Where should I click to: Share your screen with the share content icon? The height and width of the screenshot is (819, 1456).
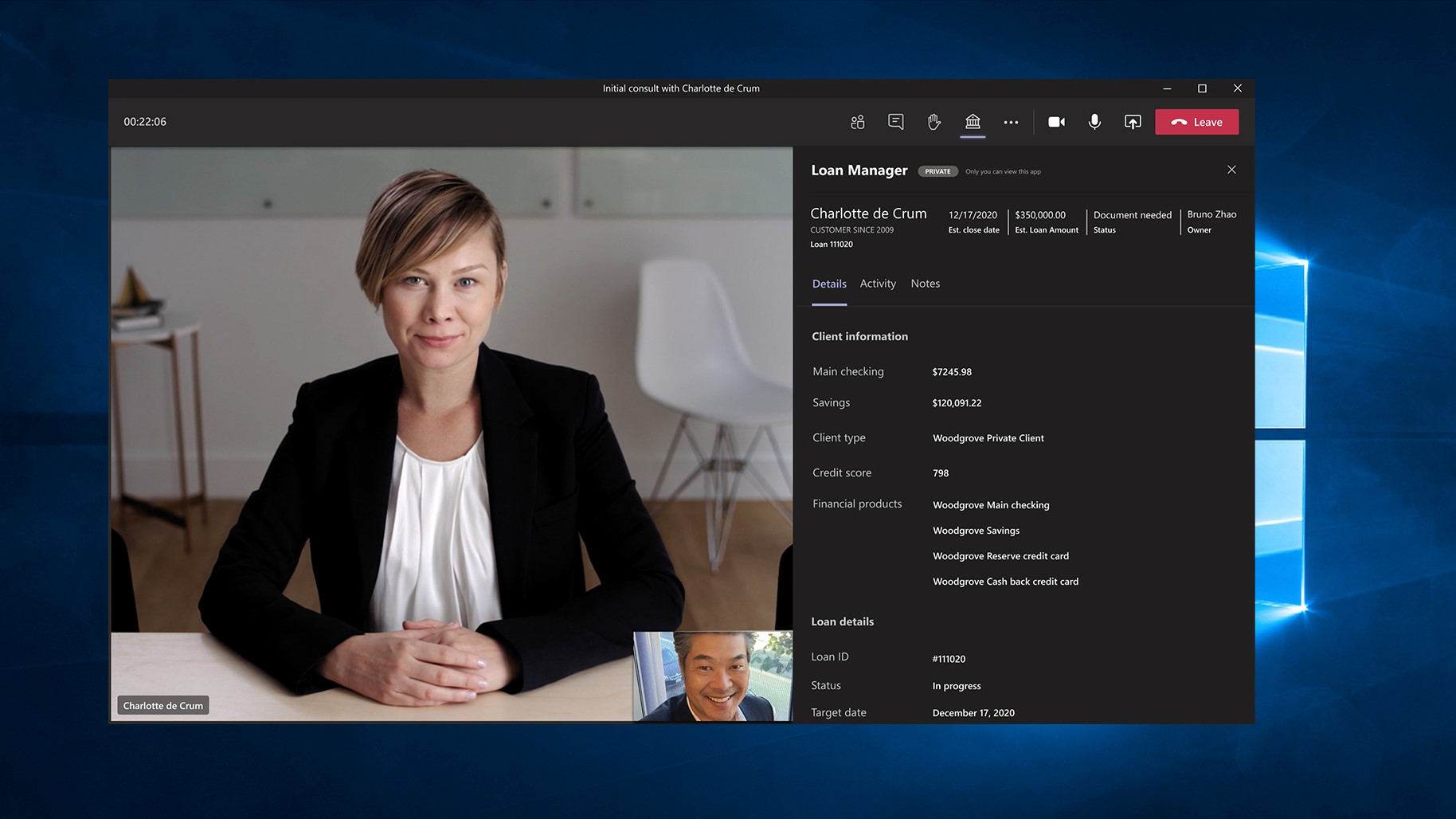1133,122
